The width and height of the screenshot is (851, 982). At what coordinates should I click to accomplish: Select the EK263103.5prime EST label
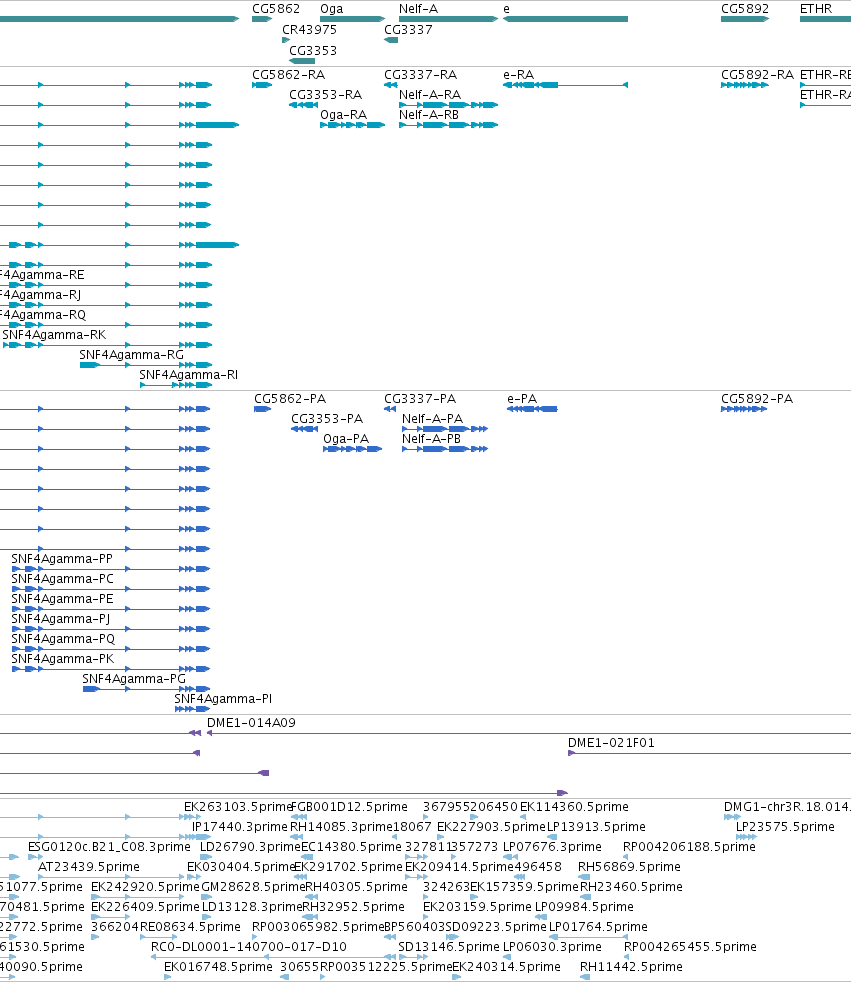pyautogui.click(x=238, y=806)
